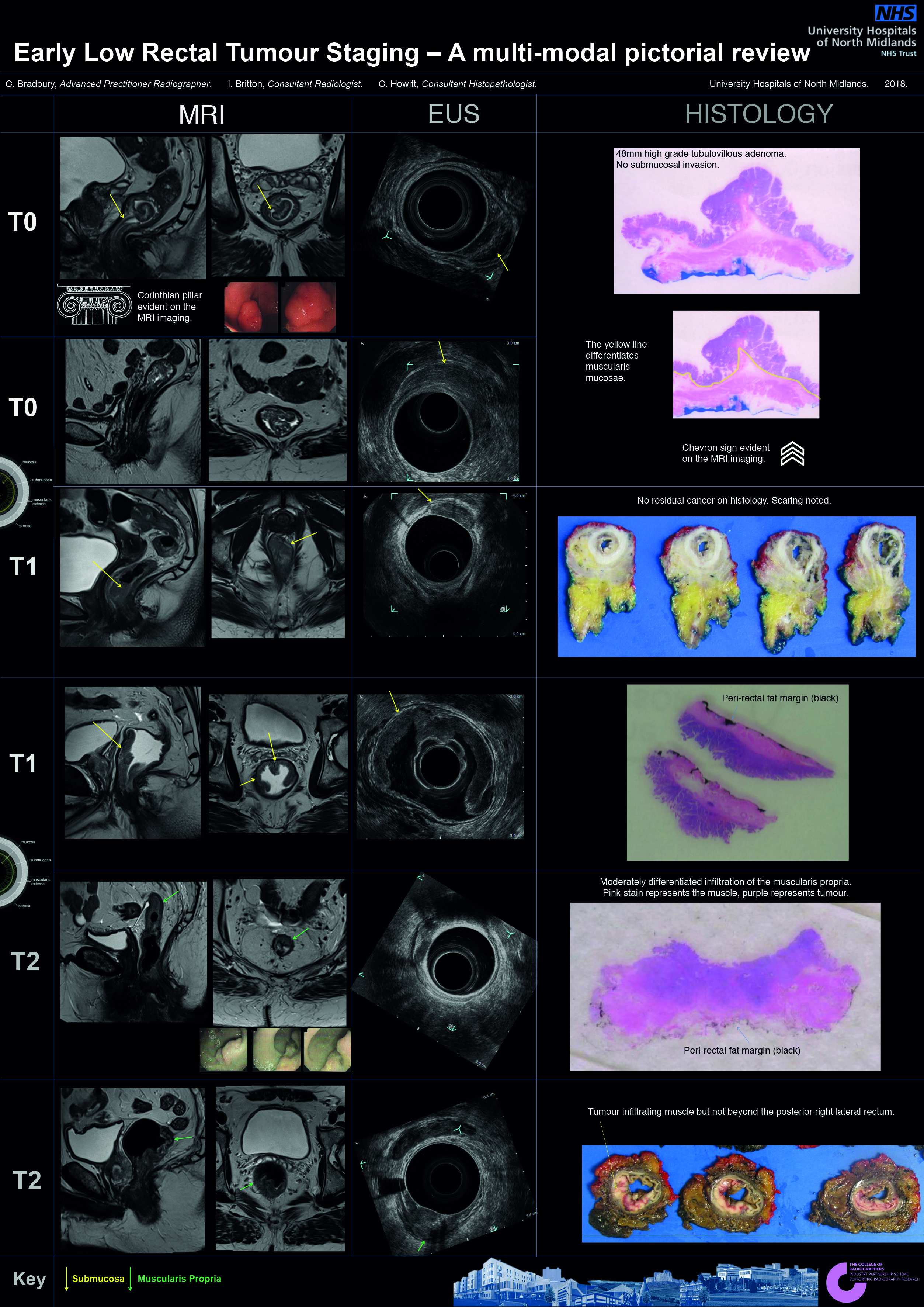This screenshot has width=924, height=1307.
Task: Click the Corinthian pillar illustration
Action: click(94, 305)
